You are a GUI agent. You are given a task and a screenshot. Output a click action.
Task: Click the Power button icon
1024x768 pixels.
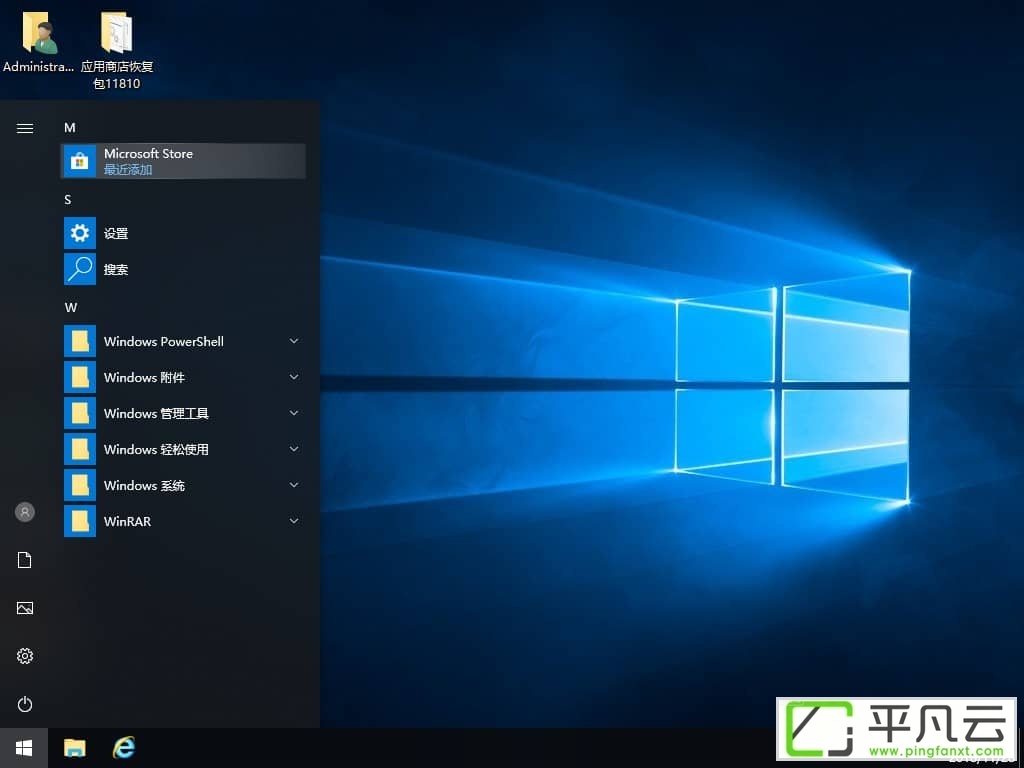point(25,704)
